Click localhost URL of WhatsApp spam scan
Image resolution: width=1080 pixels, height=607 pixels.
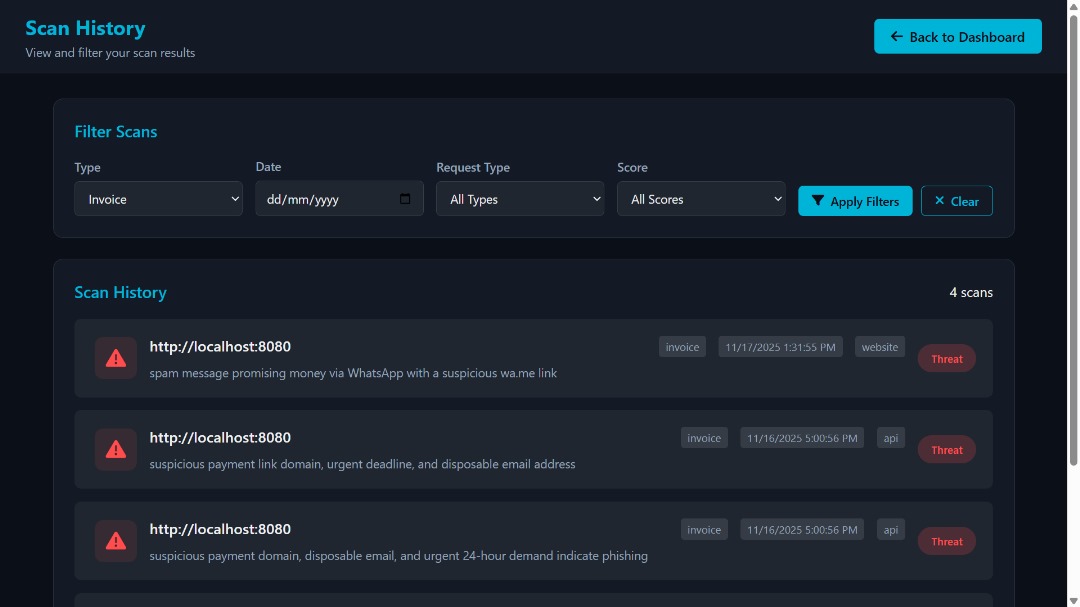(x=220, y=347)
